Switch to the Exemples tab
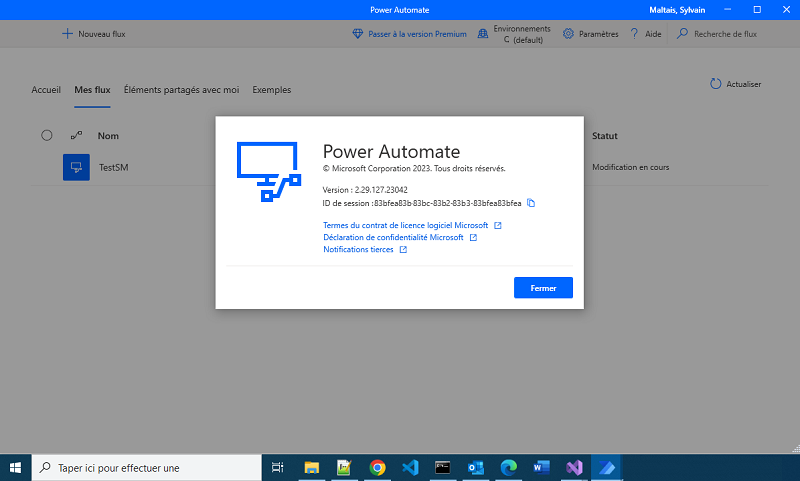800x481 pixels. pyautogui.click(x=271, y=90)
